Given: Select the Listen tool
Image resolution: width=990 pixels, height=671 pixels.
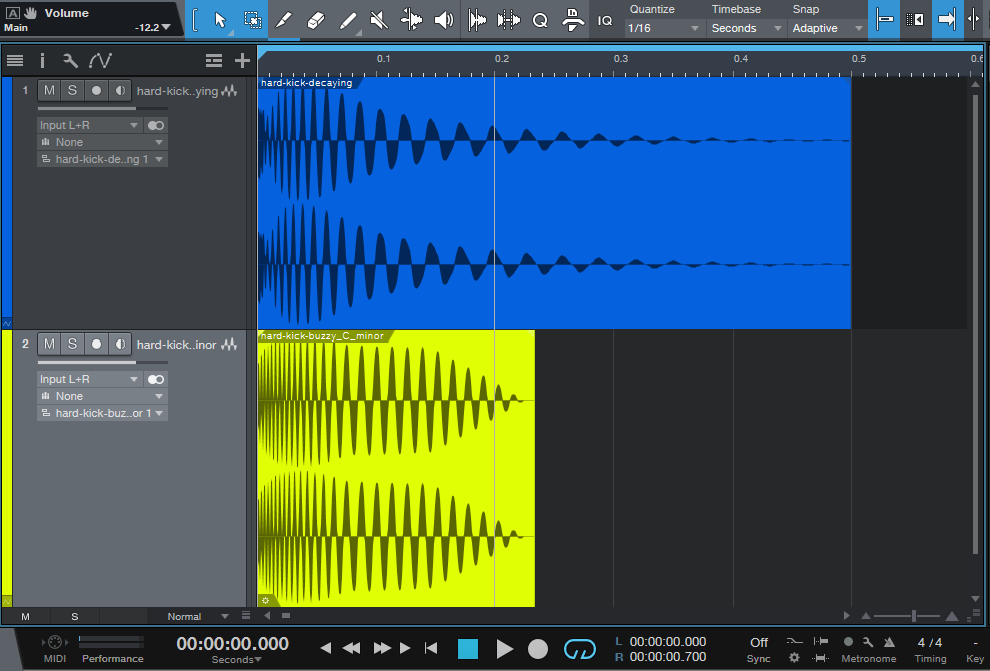Looking at the screenshot, I should pos(444,19).
